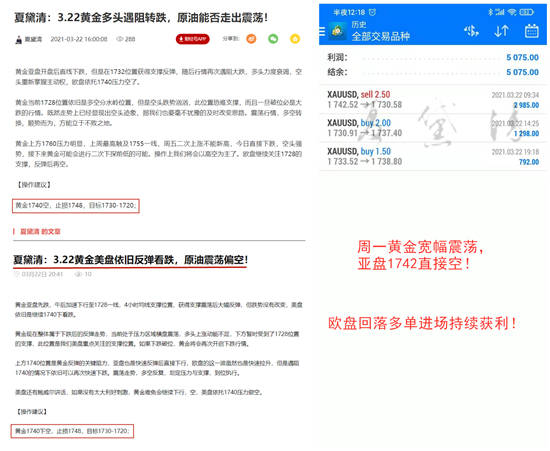
Task: Click the 2021.03.22 09:34 trade timestamp
Action: pos(515,95)
